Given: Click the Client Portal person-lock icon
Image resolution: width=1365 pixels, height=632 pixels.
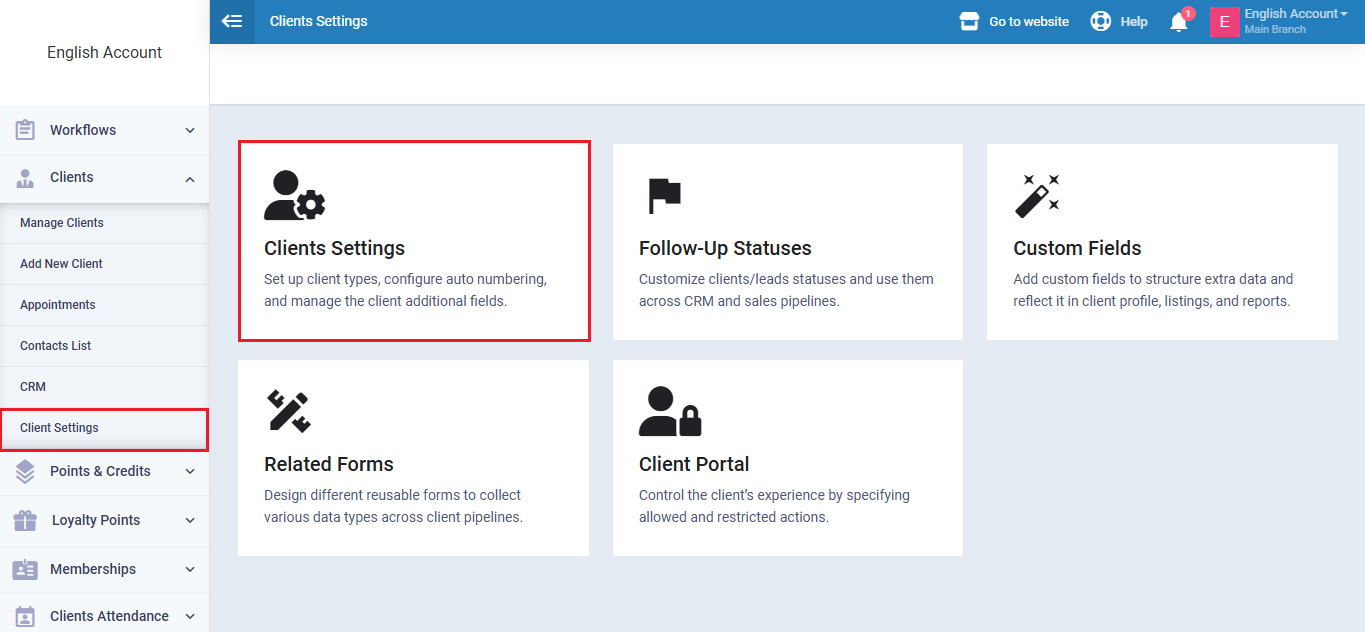Looking at the screenshot, I should tap(669, 411).
